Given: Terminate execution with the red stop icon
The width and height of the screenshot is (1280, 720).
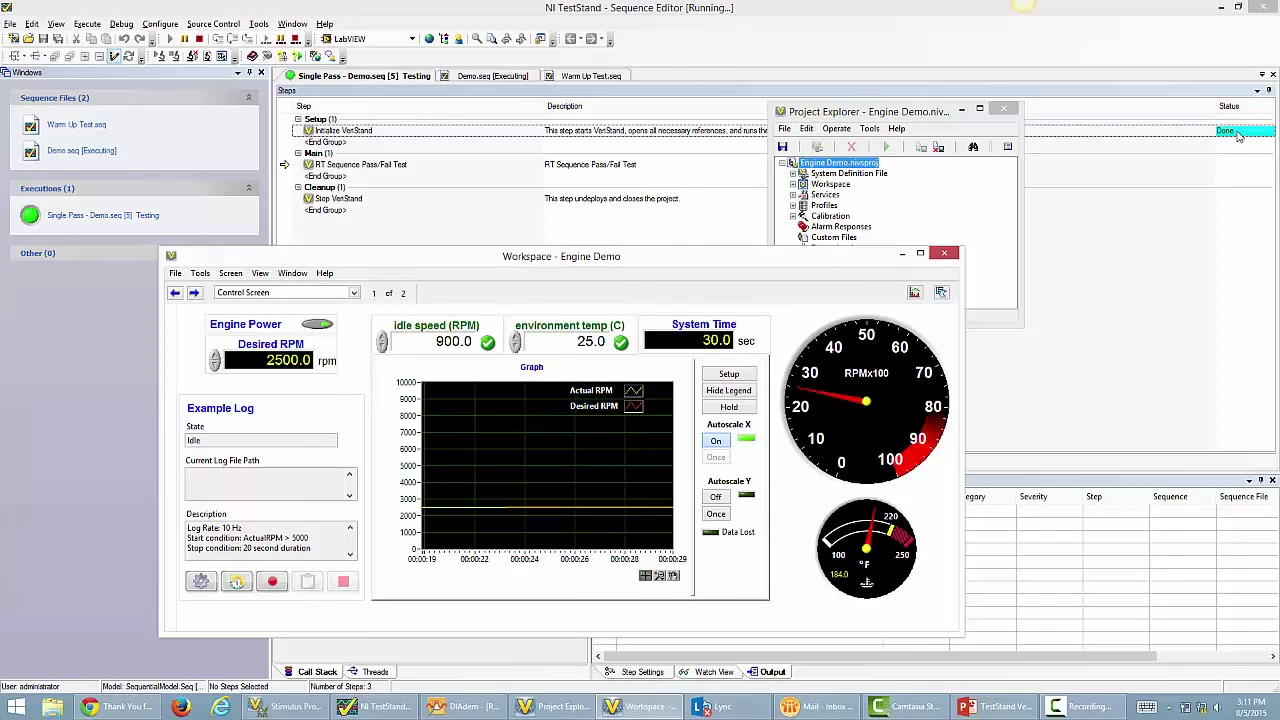Looking at the screenshot, I should [199, 39].
